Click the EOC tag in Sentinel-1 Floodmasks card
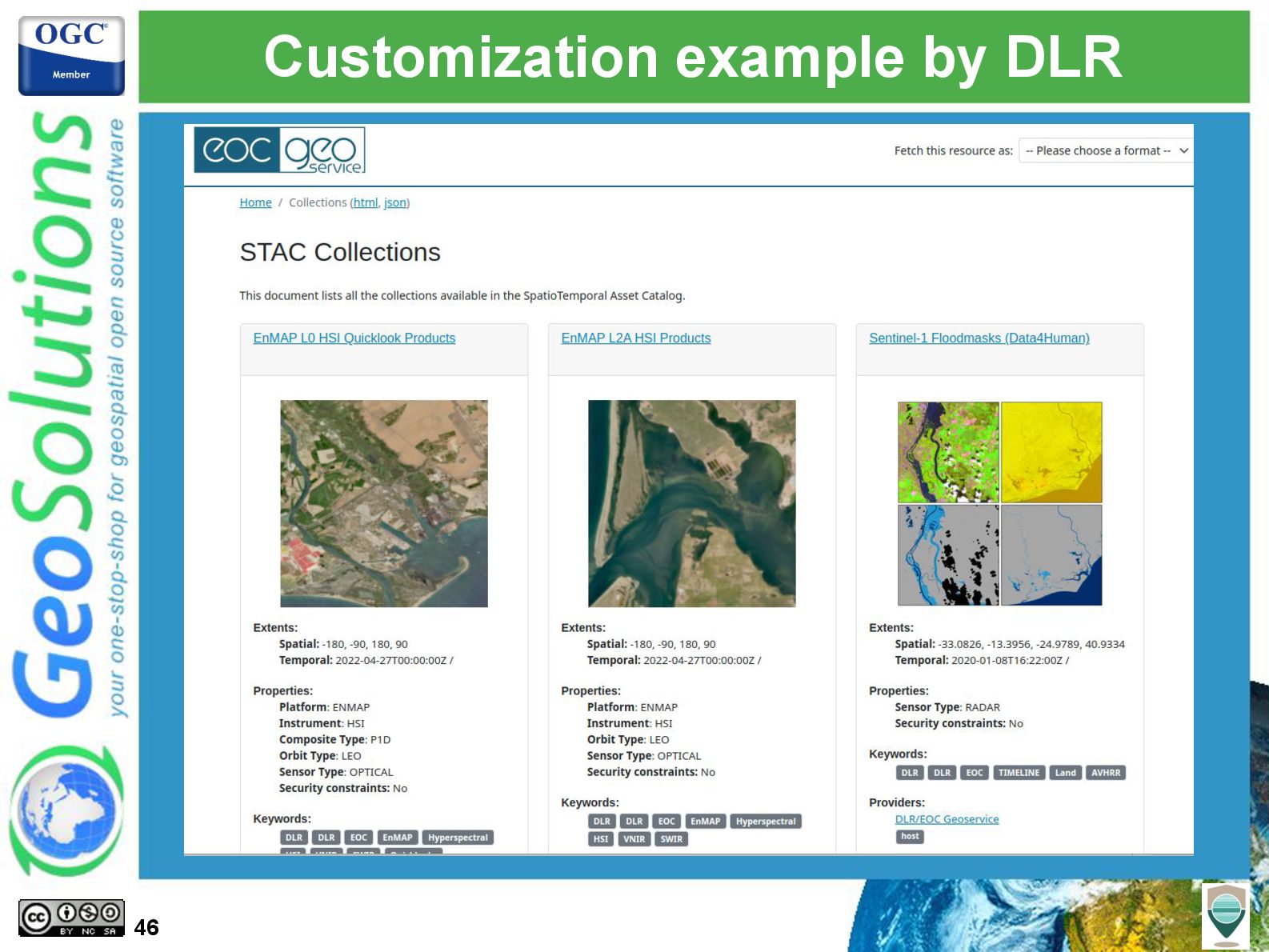The width and height of the screenshot is (1269, 952). pyautogui.click(x=974, y=773)
